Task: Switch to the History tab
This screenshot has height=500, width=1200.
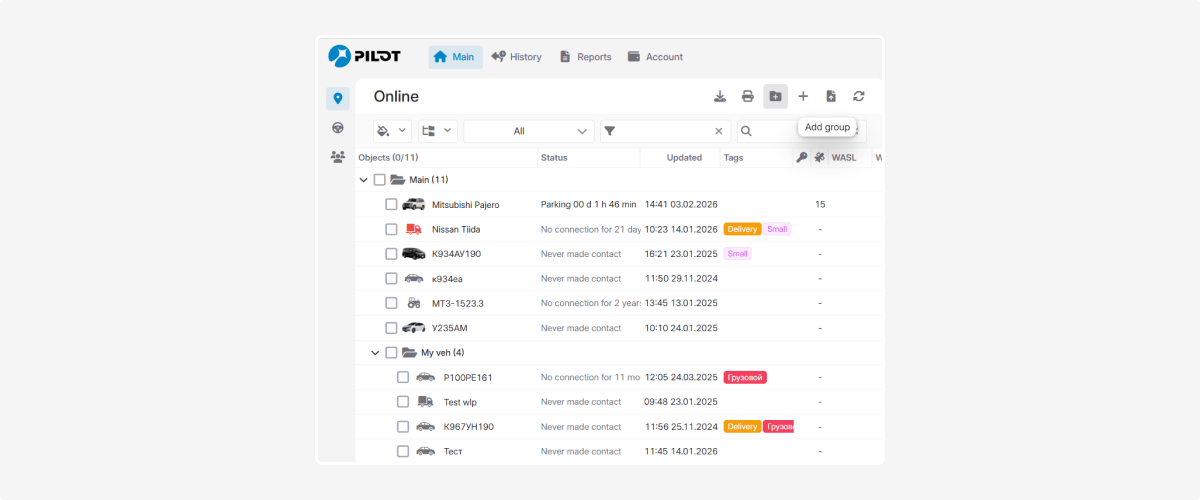Action: pyautogui.click(x=515, y=57)
